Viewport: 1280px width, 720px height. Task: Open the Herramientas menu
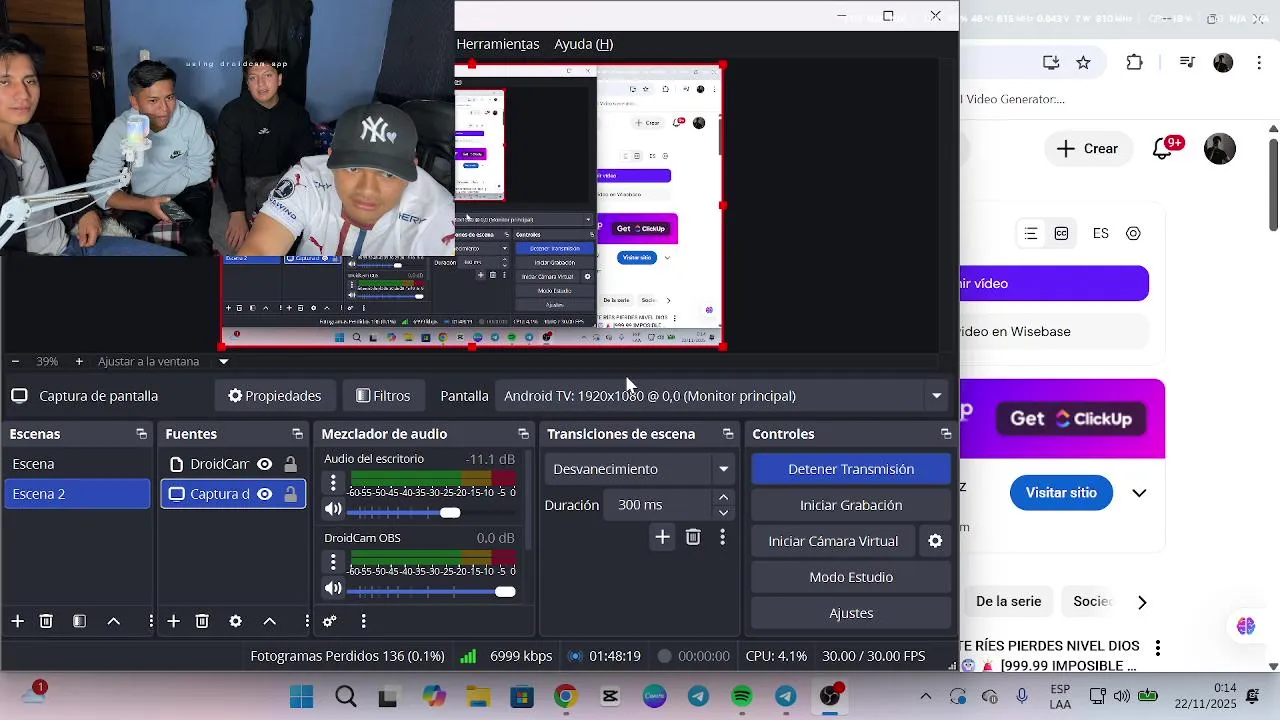point(498,44)
